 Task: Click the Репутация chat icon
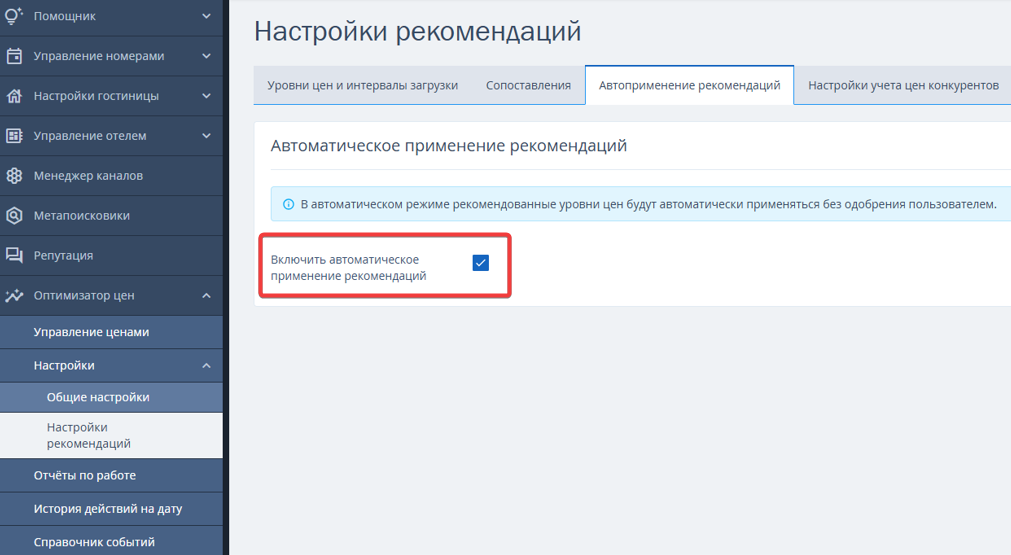(x=14, y=255)
